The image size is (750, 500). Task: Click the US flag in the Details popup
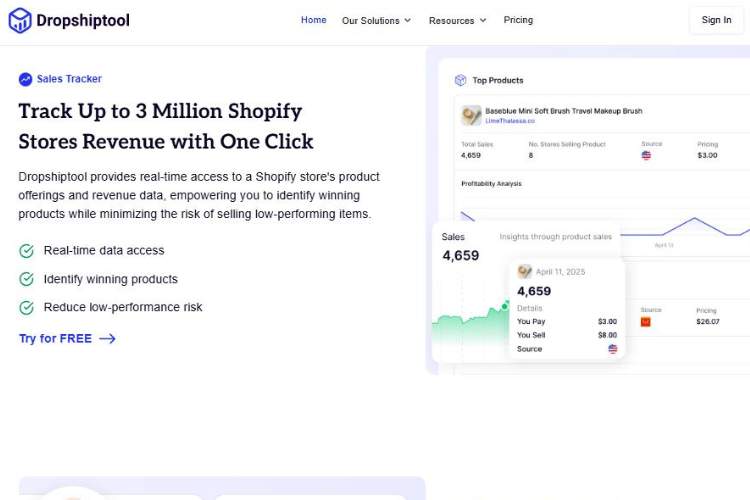(x=612, y=349)
